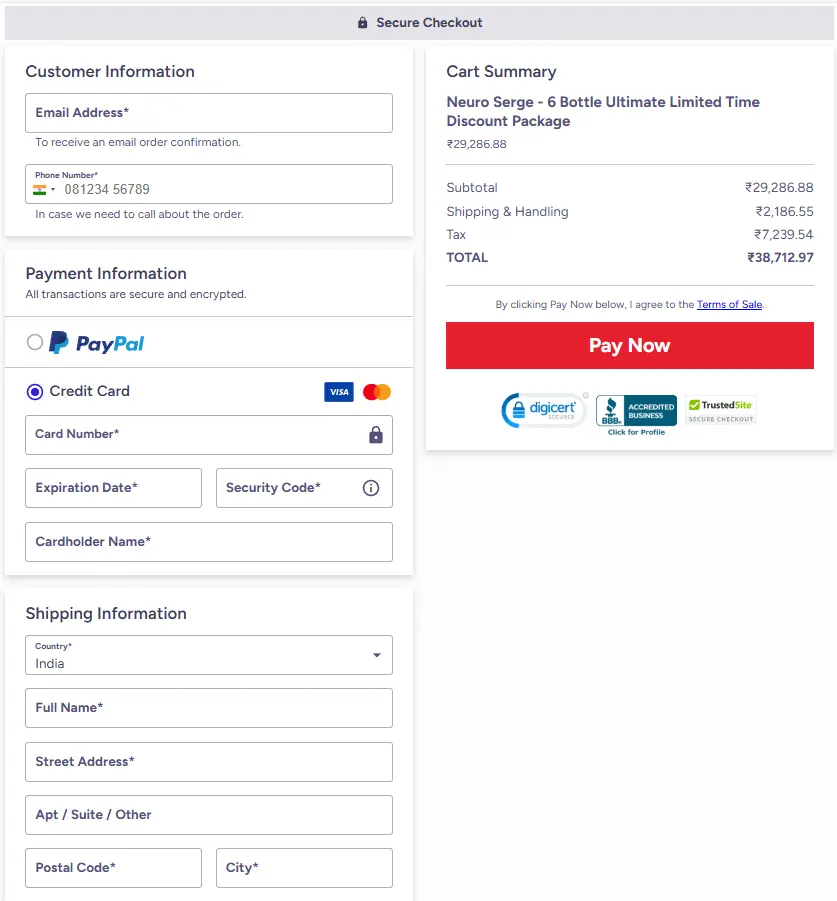Click the Email Address input field
837x901 pixels.
pos(208,113)
